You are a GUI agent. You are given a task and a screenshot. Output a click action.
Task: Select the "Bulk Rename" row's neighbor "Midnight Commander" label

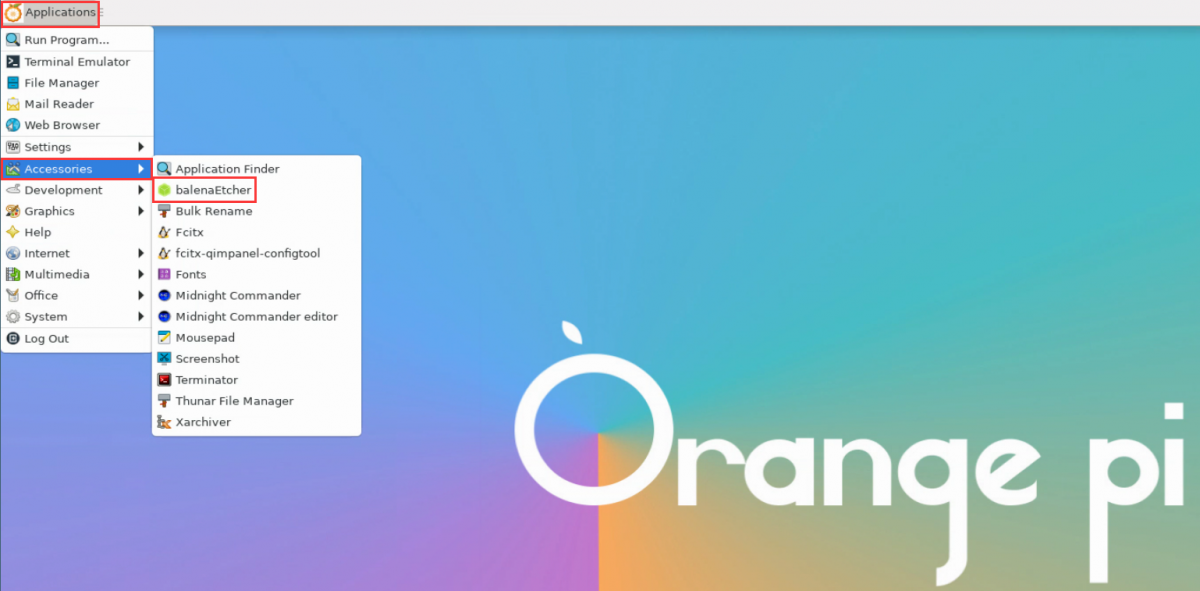pyautogui.click(x=238, y=295)
